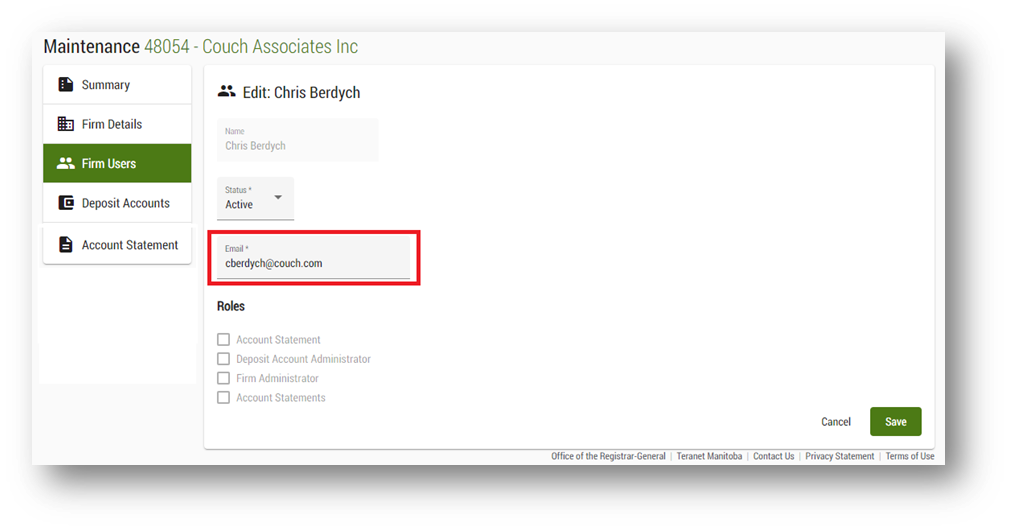Click the people icon beside Edit heading
Screen dimensions: 1010x530
tap(226, 92)
